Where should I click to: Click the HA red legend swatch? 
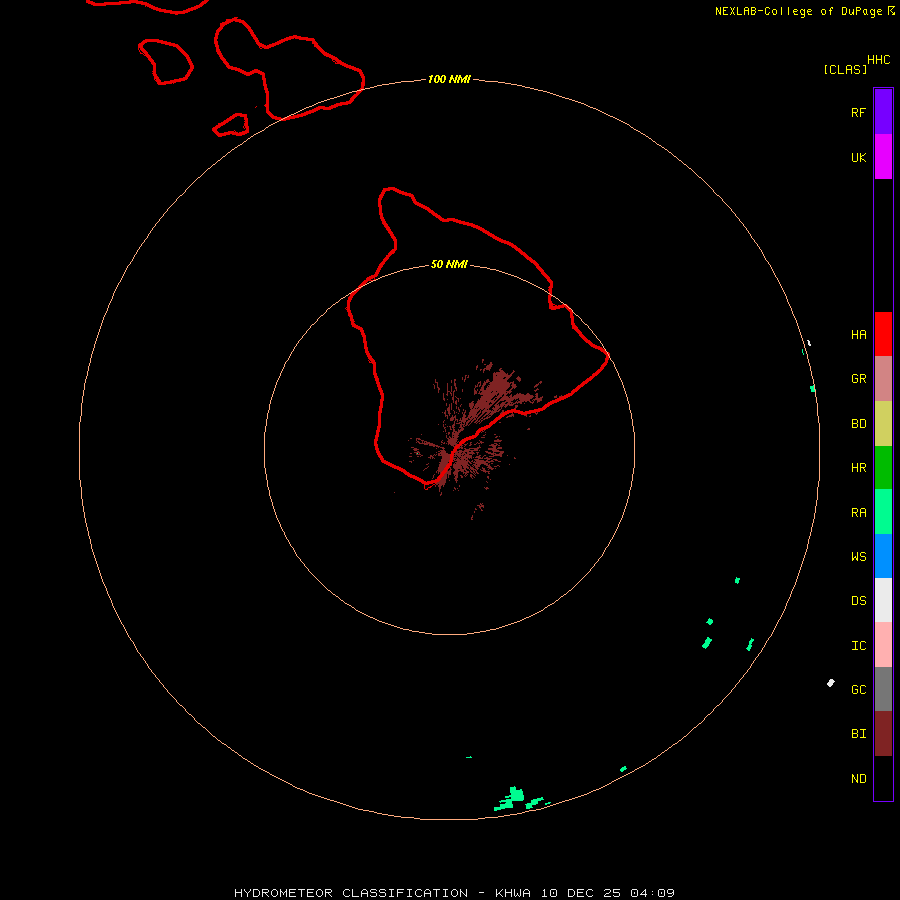click(883, 334)
